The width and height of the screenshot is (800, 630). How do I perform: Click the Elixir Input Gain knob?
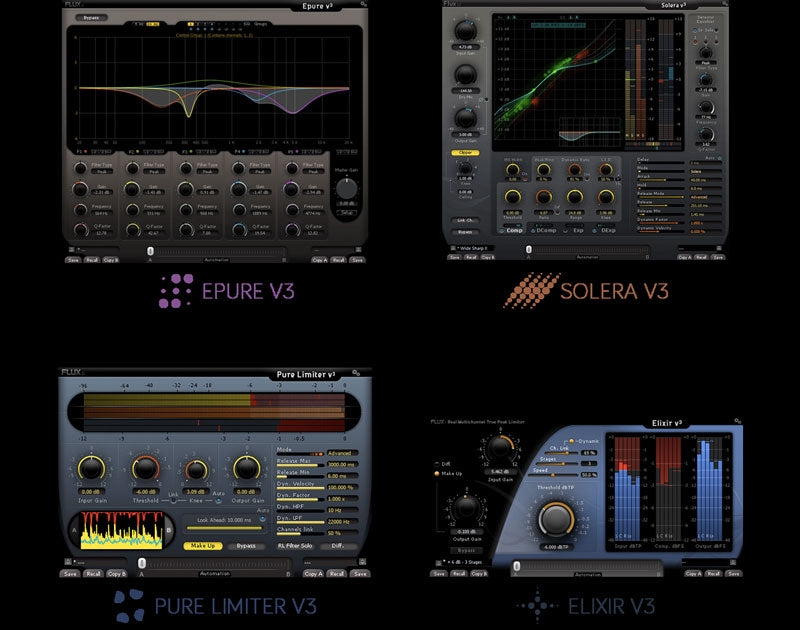click(x=500, y=448)
